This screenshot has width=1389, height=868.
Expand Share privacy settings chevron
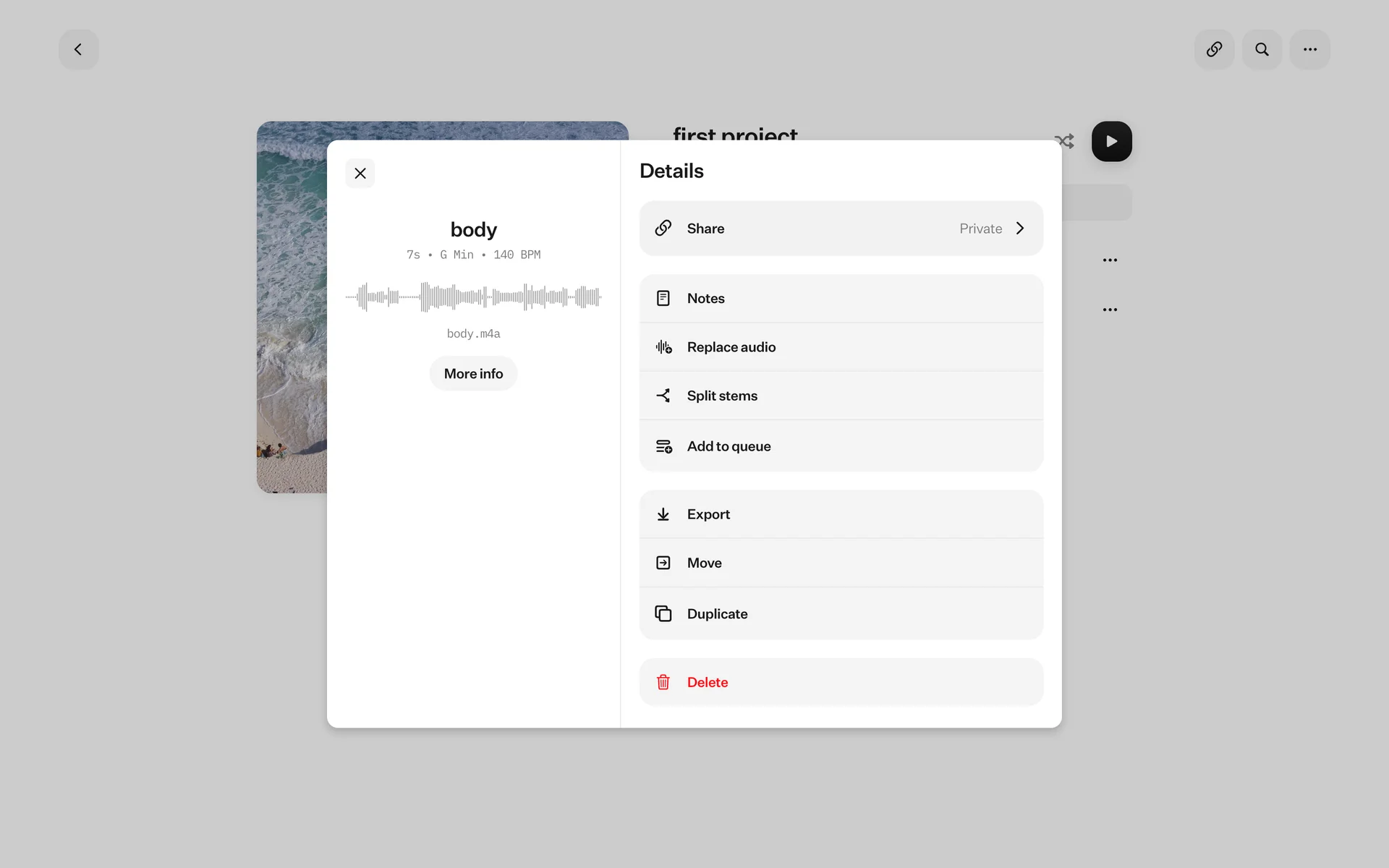(1020, 229)
